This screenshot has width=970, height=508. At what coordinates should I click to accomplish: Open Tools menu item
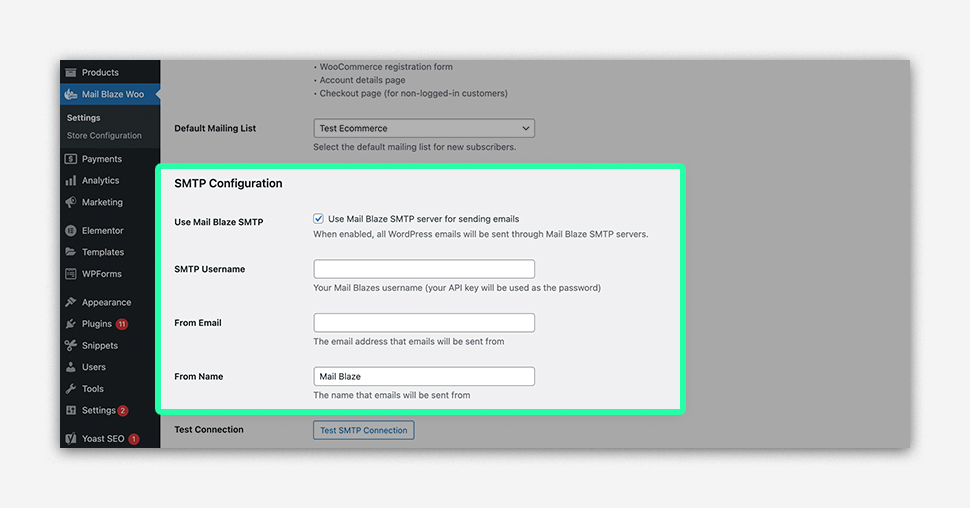click(110, 389)
